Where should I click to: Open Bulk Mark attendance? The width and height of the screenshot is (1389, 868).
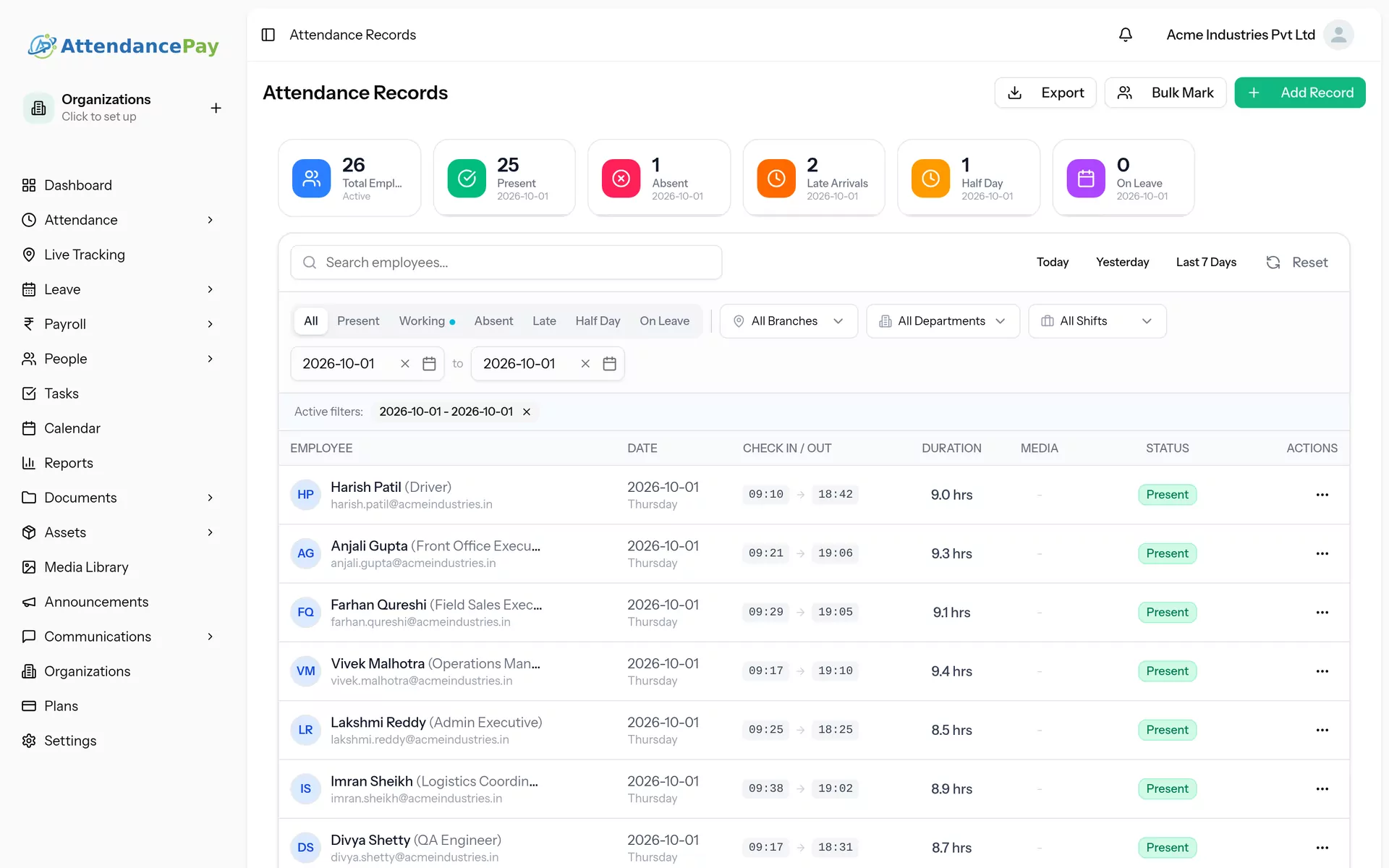coord(1165,93)
